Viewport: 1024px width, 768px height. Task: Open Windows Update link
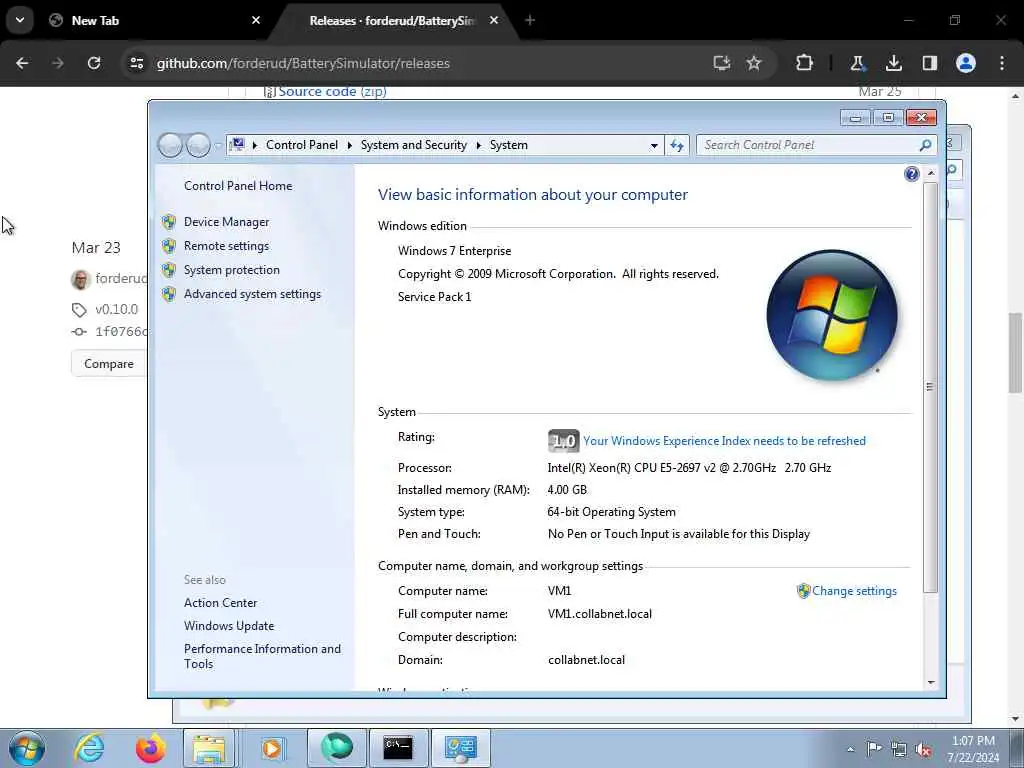[229, 626]
